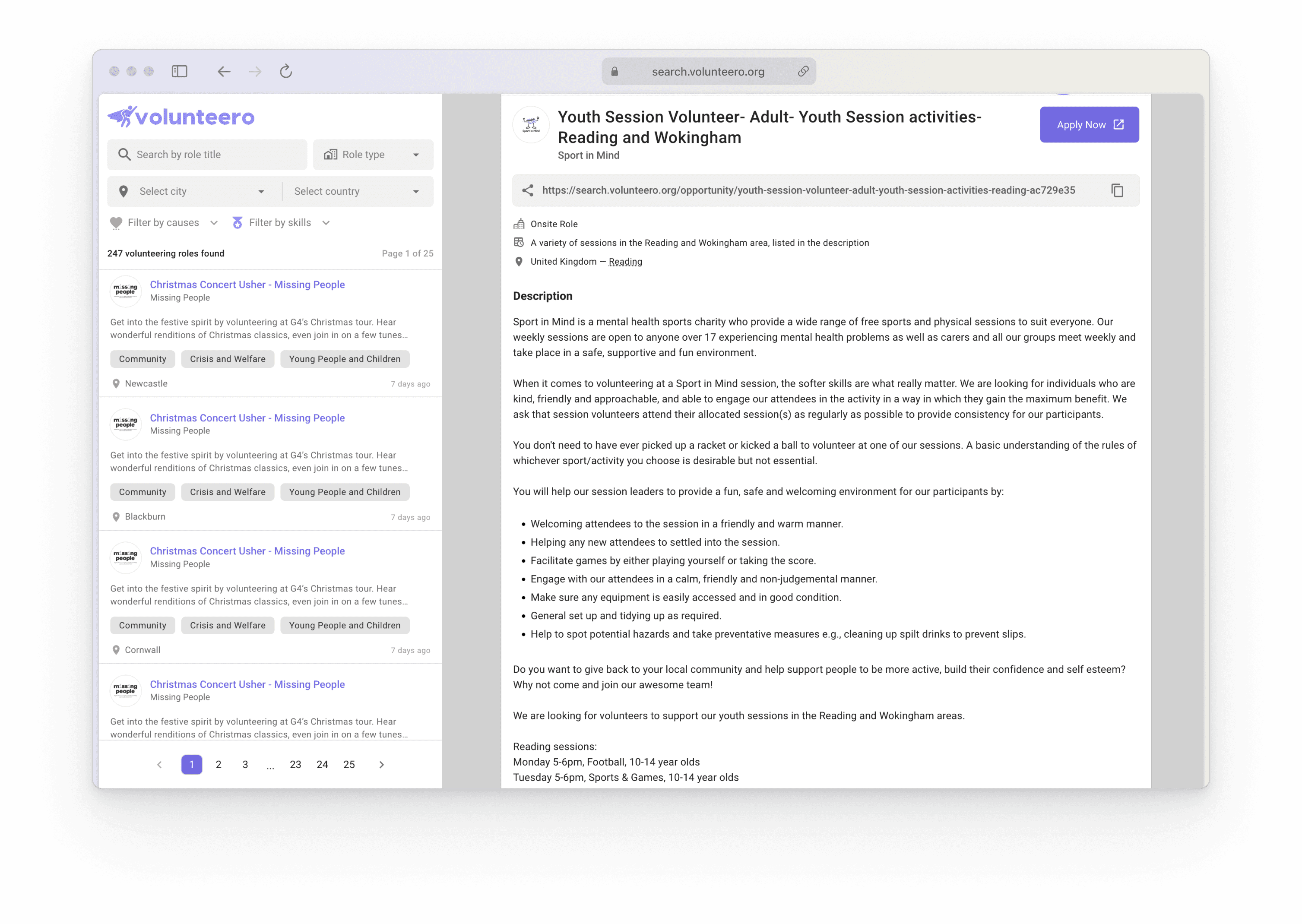Open the Reading location link
Viewport: 1302px width, 924px height.
point(625,262)
